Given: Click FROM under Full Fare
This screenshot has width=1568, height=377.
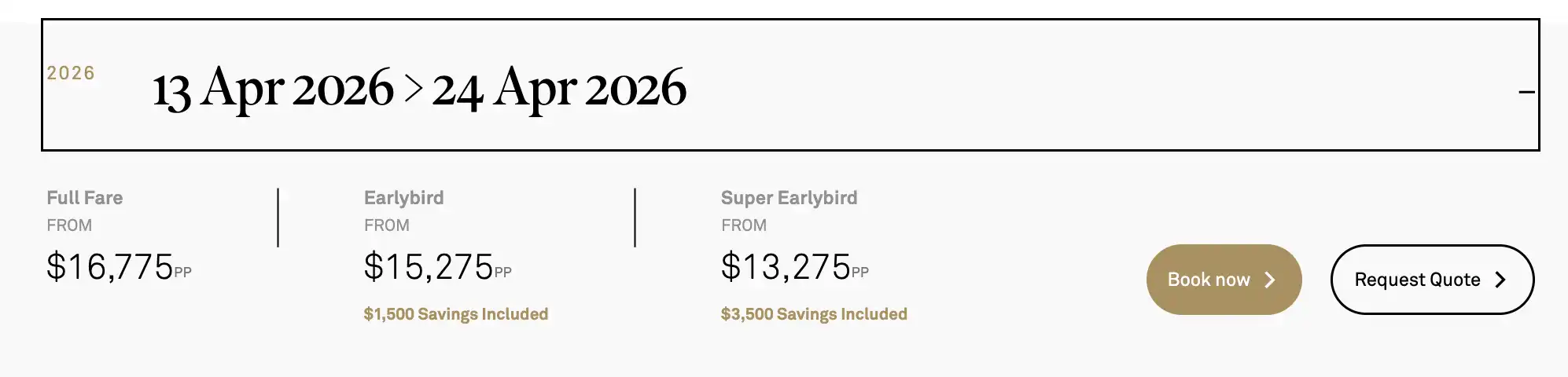Looking at the screenshot, I should point(69,225).
